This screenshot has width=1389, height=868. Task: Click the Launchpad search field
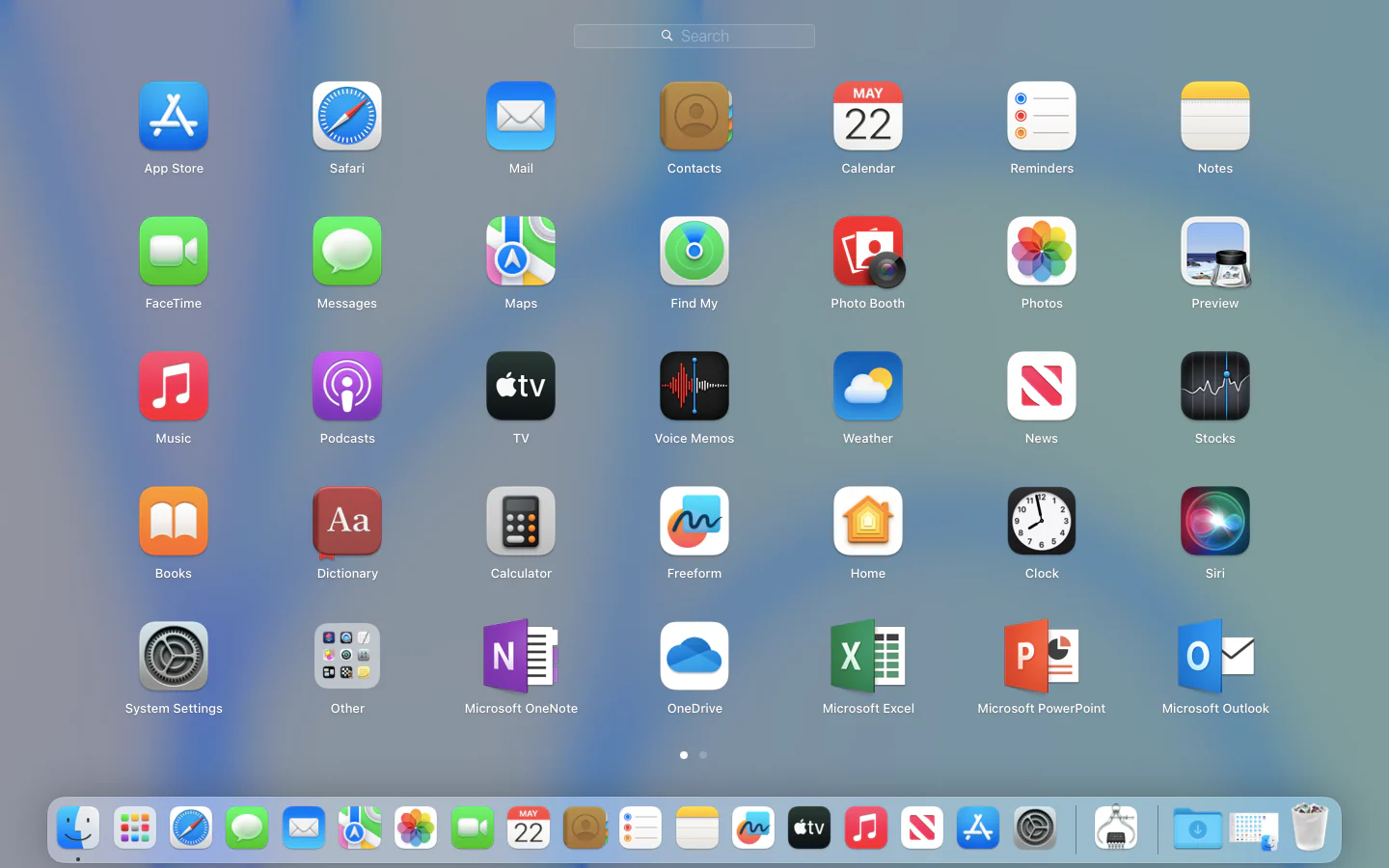(694, 36)
